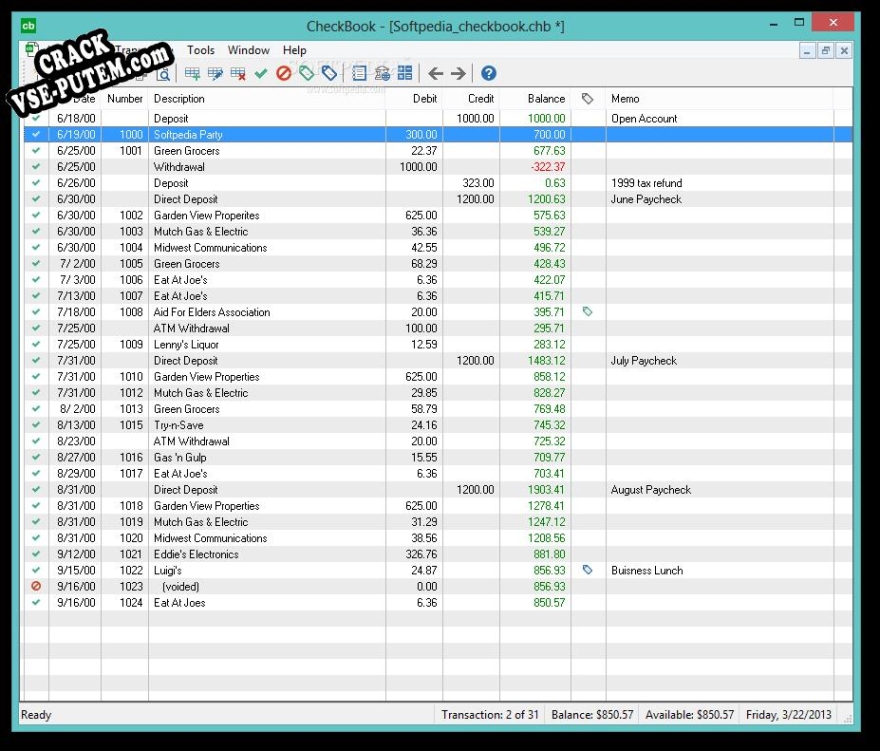Open the Tools menu
This screenshot has height=751, width=880.
pos(200,50)
